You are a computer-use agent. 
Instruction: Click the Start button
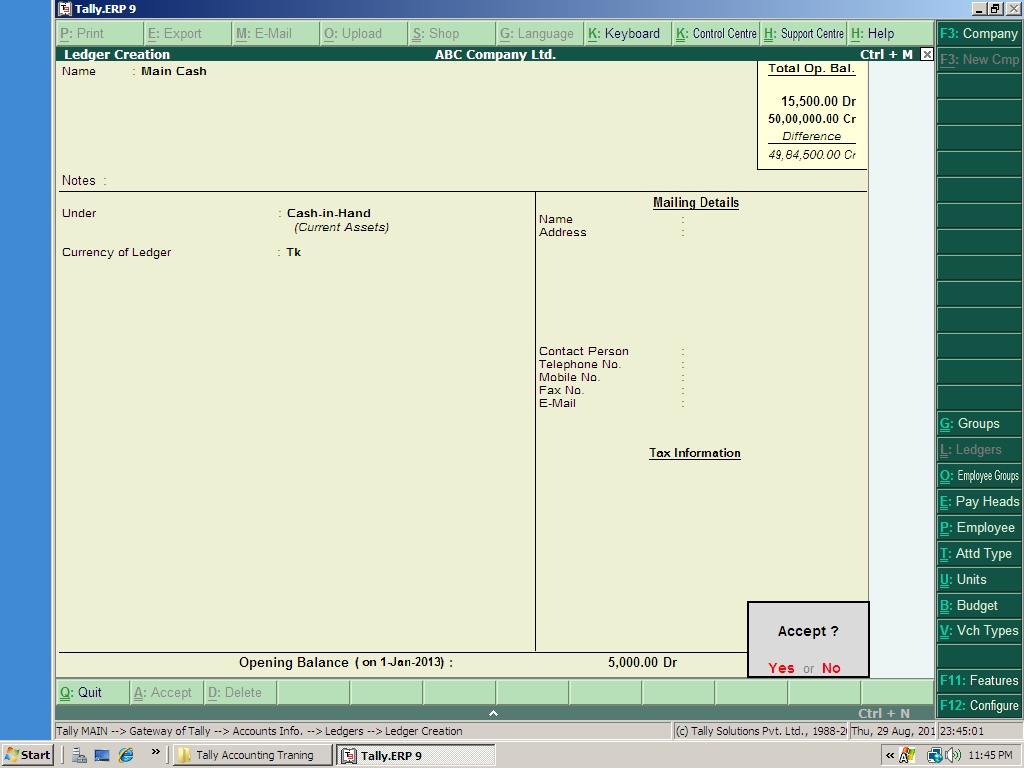pyautogui.click(x=26, y=754)
